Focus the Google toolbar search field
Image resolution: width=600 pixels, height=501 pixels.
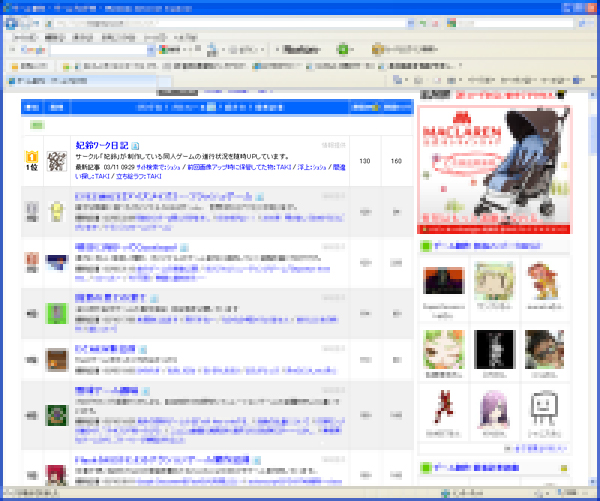(x=99, y=50)
